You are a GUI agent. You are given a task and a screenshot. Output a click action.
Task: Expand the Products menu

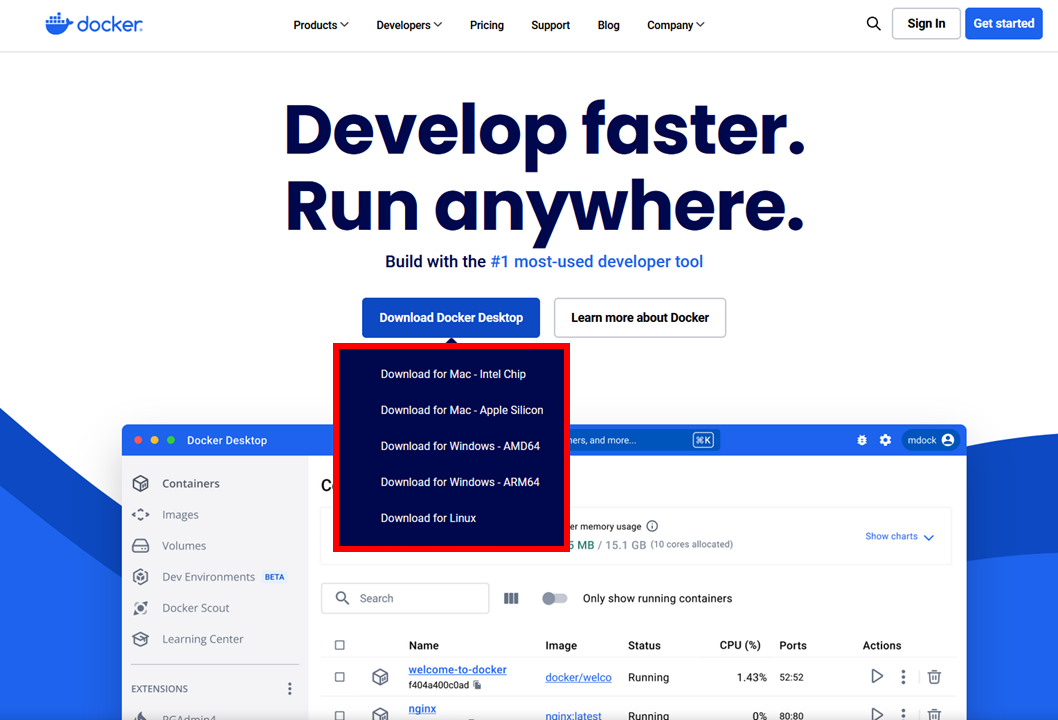(x=321, y=25)
